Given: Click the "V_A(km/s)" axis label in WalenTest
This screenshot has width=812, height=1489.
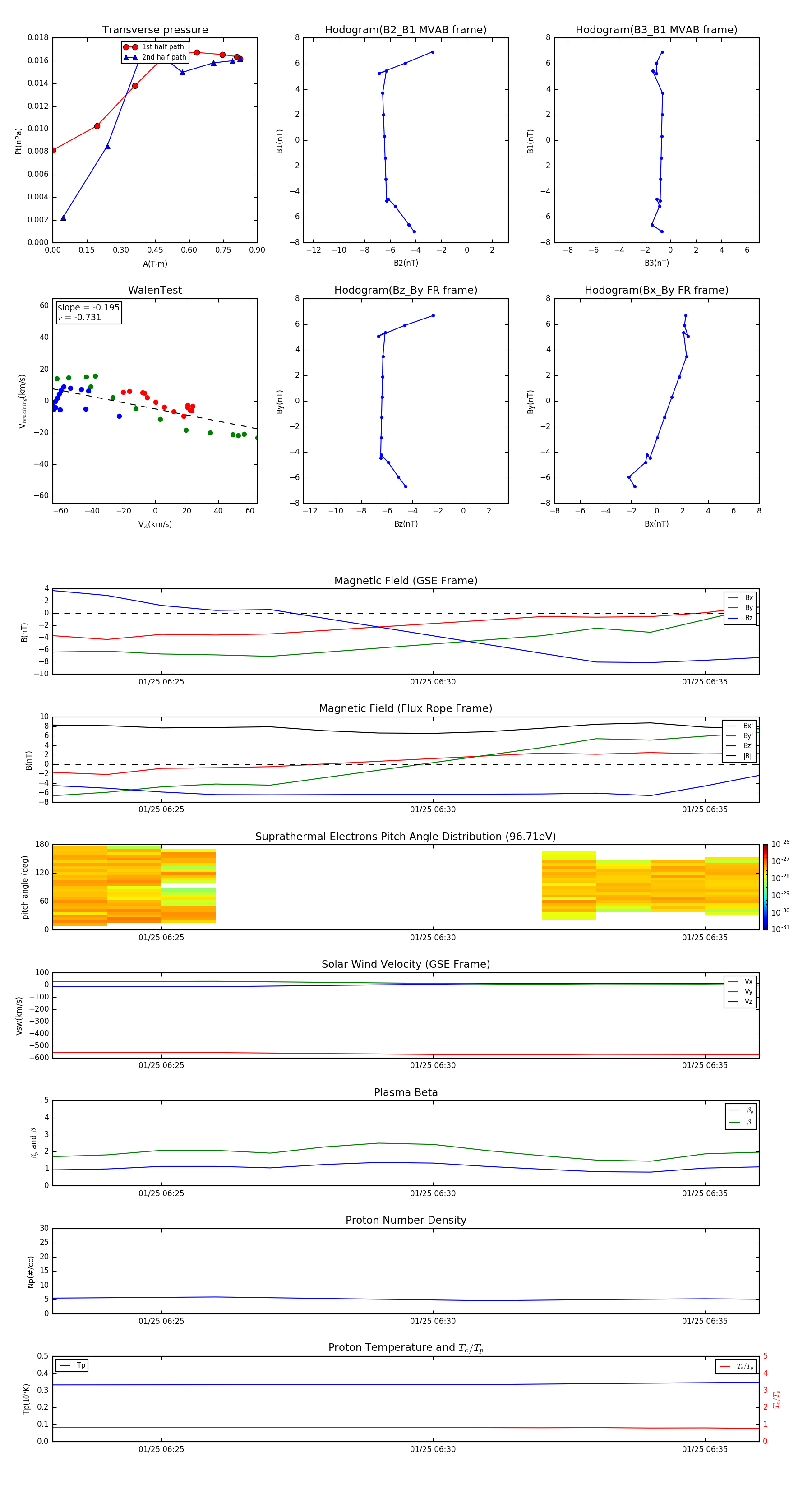Looking at the screenshot, I should pos(155,524).
